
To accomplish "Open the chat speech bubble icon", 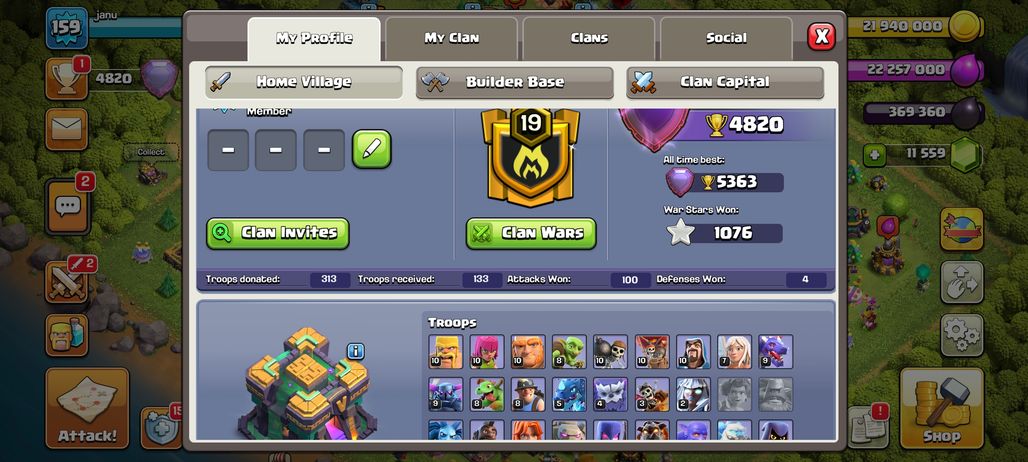I will click(x=67, y=206).
